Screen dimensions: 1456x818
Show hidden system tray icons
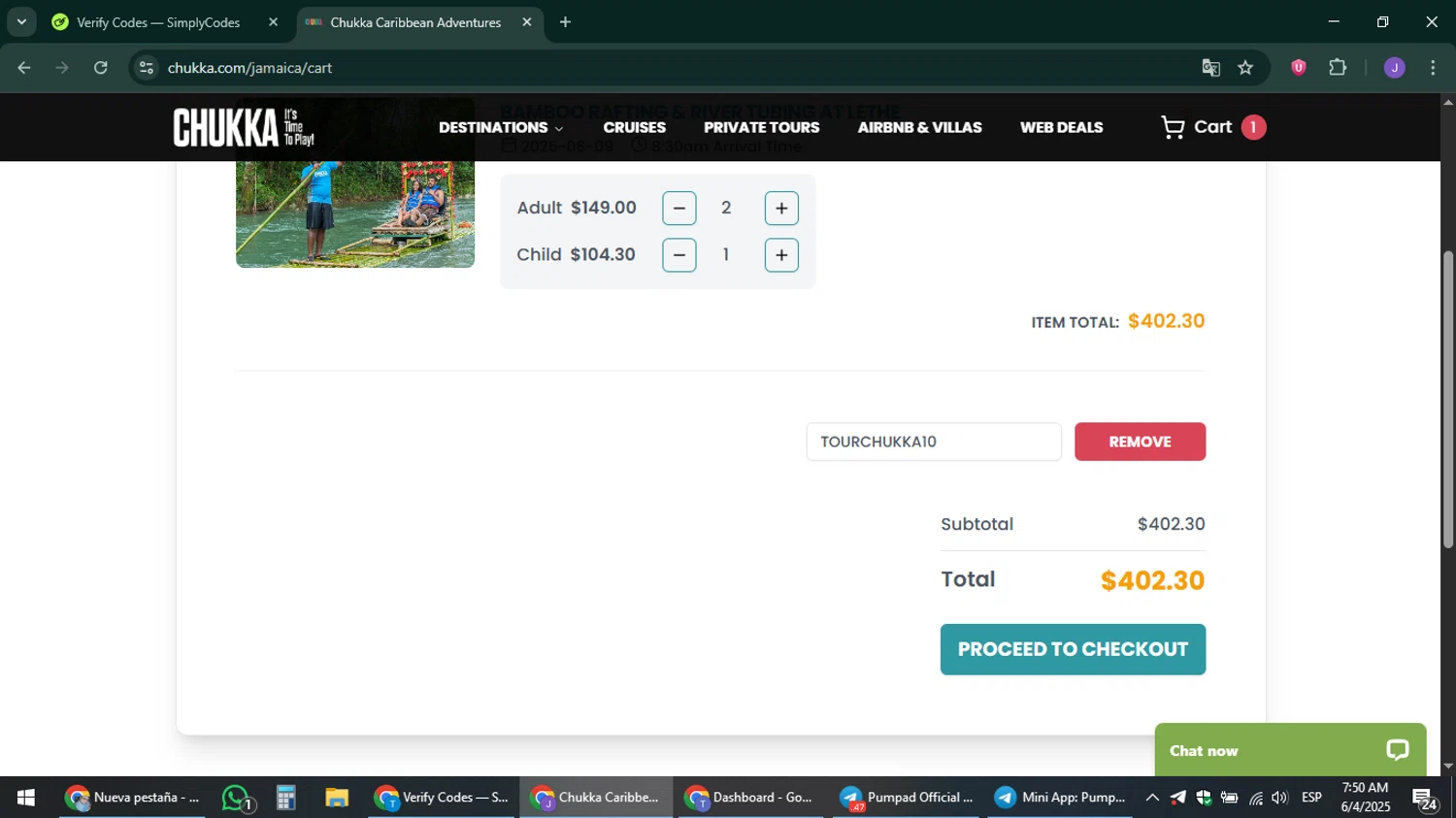[x=1152, y=798]
